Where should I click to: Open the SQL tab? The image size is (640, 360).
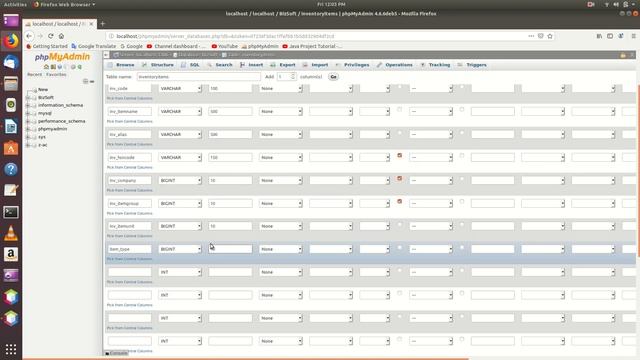(x=191, y=65)
